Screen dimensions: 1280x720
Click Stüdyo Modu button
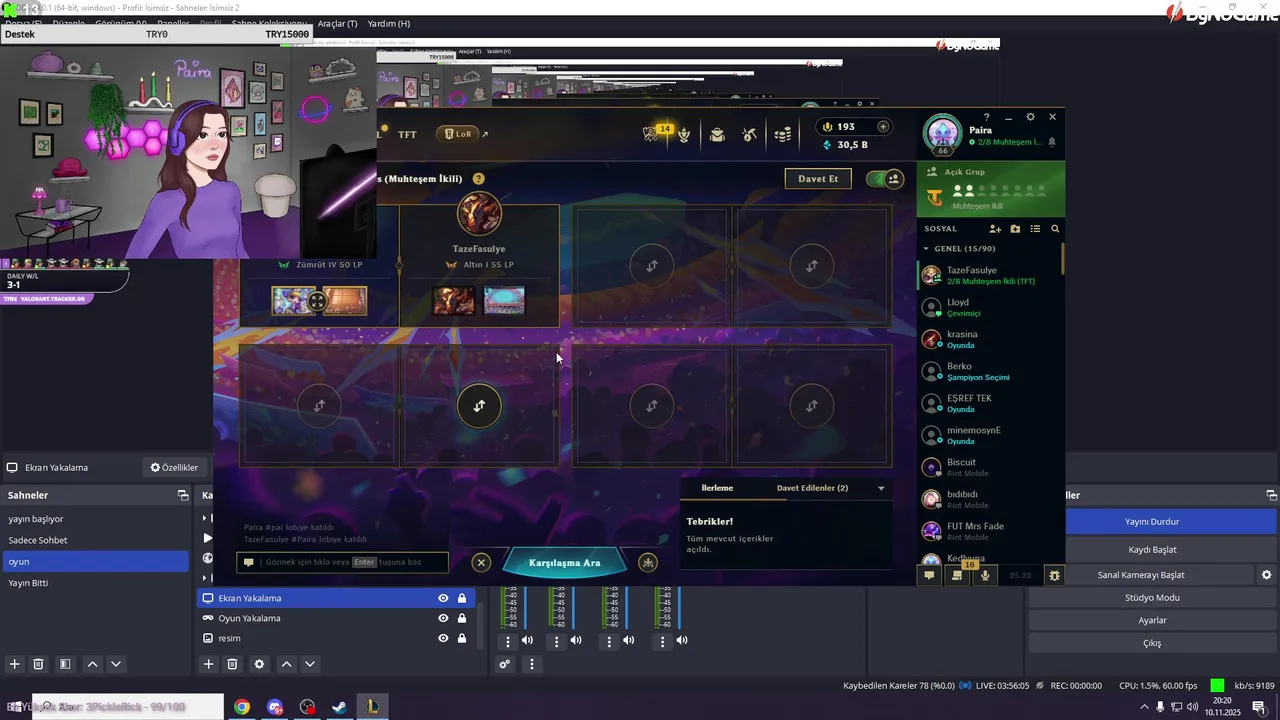point(1152,597)
